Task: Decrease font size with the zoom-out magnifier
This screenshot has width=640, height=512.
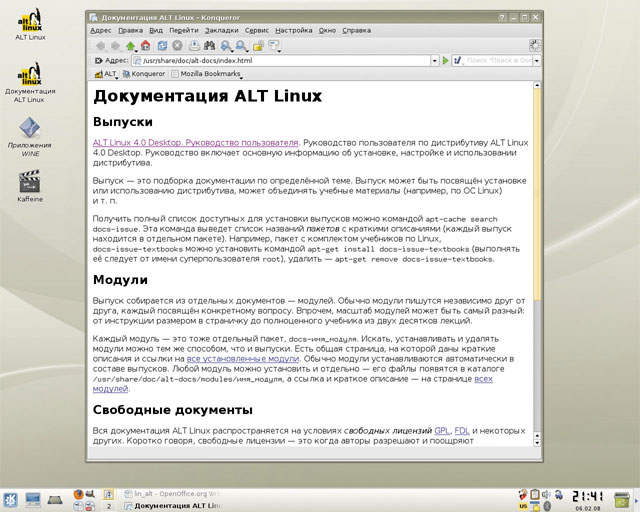Action: coord(241,46)
